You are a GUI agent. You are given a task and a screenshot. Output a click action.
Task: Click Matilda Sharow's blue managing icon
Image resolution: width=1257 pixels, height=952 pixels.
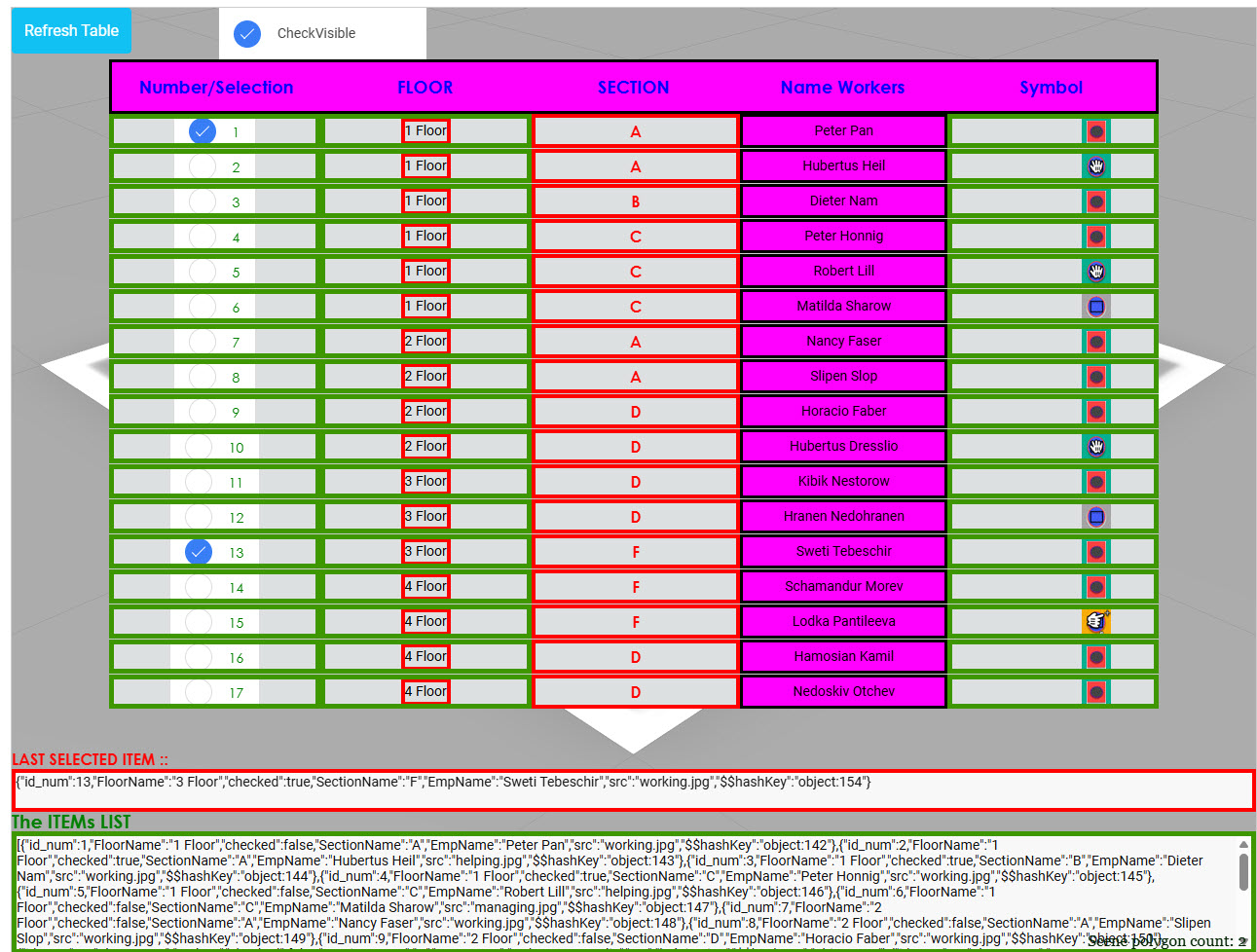(x=1096, y=306)
